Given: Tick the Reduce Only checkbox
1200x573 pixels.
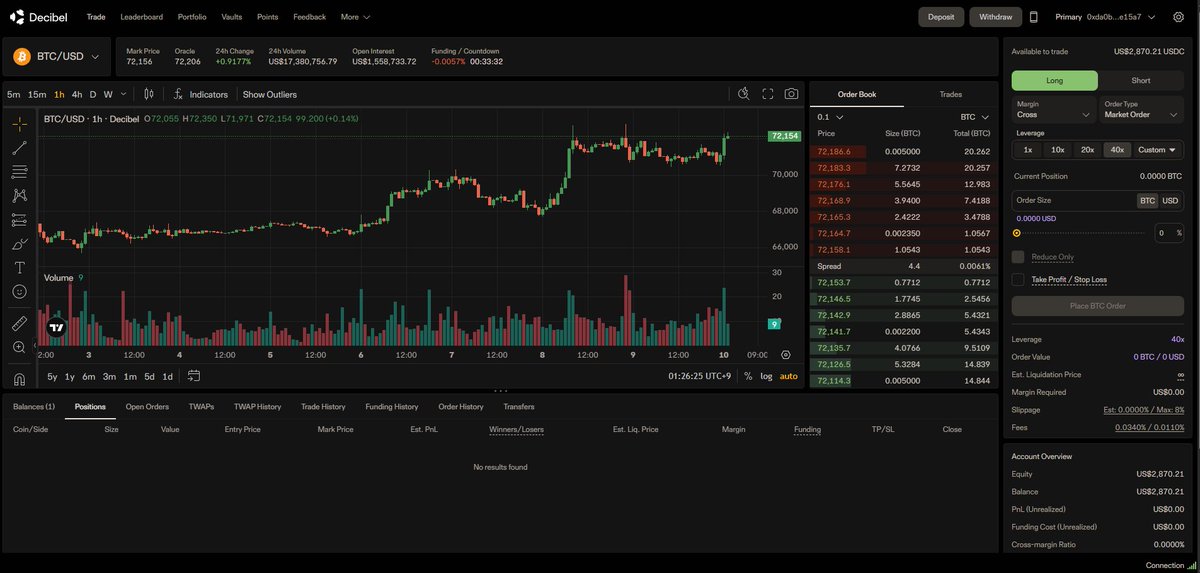Looking at the screenshot, I should (x=1018, y=257).
